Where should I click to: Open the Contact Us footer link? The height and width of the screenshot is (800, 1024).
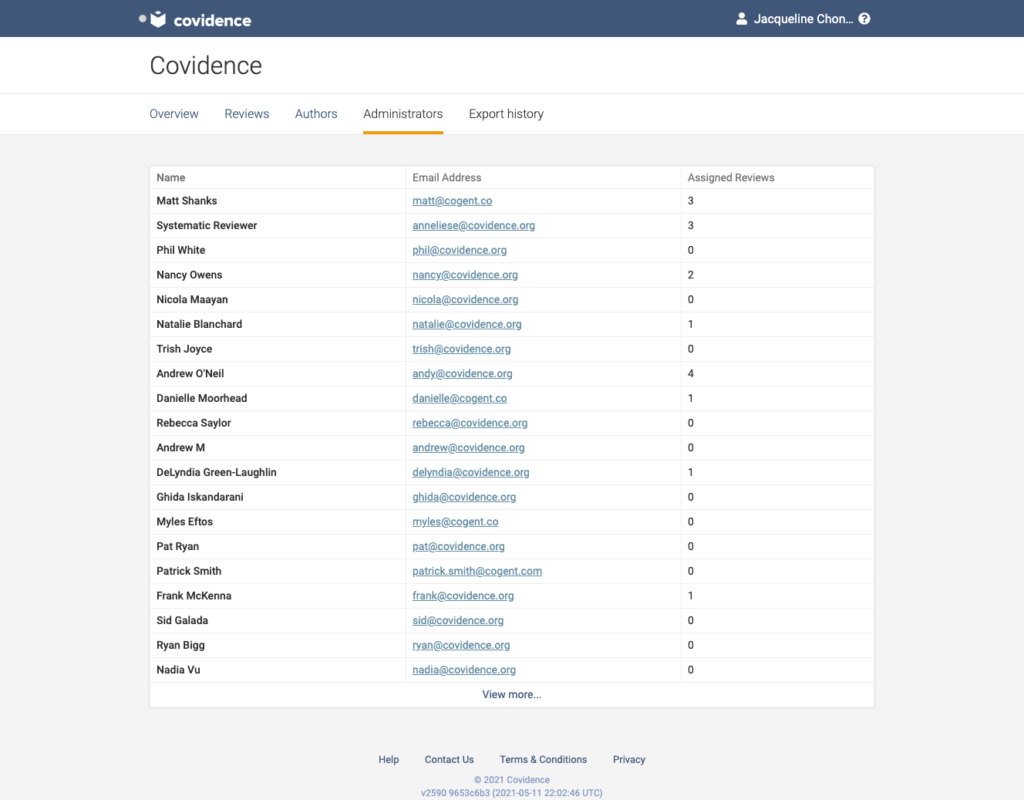[449, 760]
